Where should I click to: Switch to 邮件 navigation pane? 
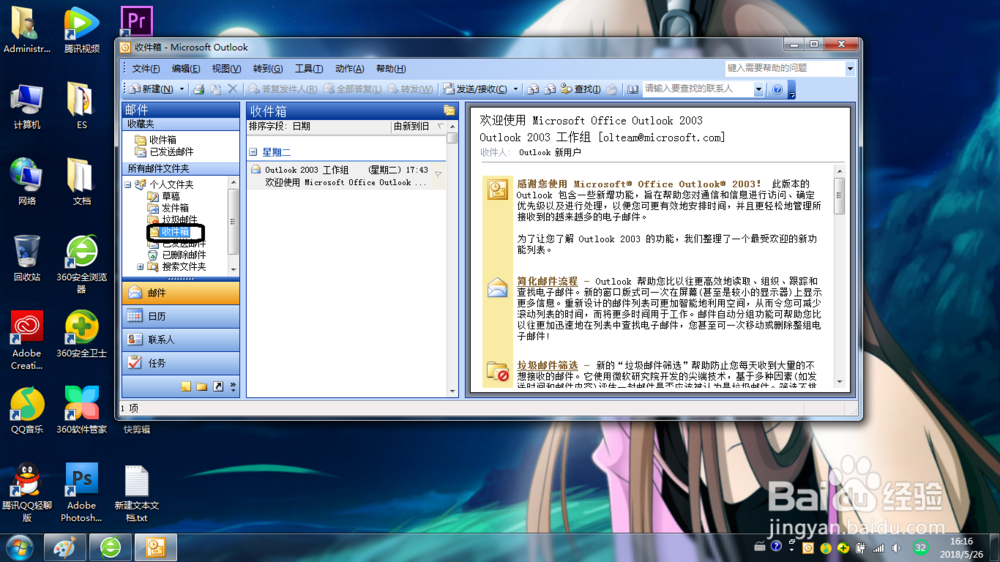pyautogui.click(x=180, y=293)
